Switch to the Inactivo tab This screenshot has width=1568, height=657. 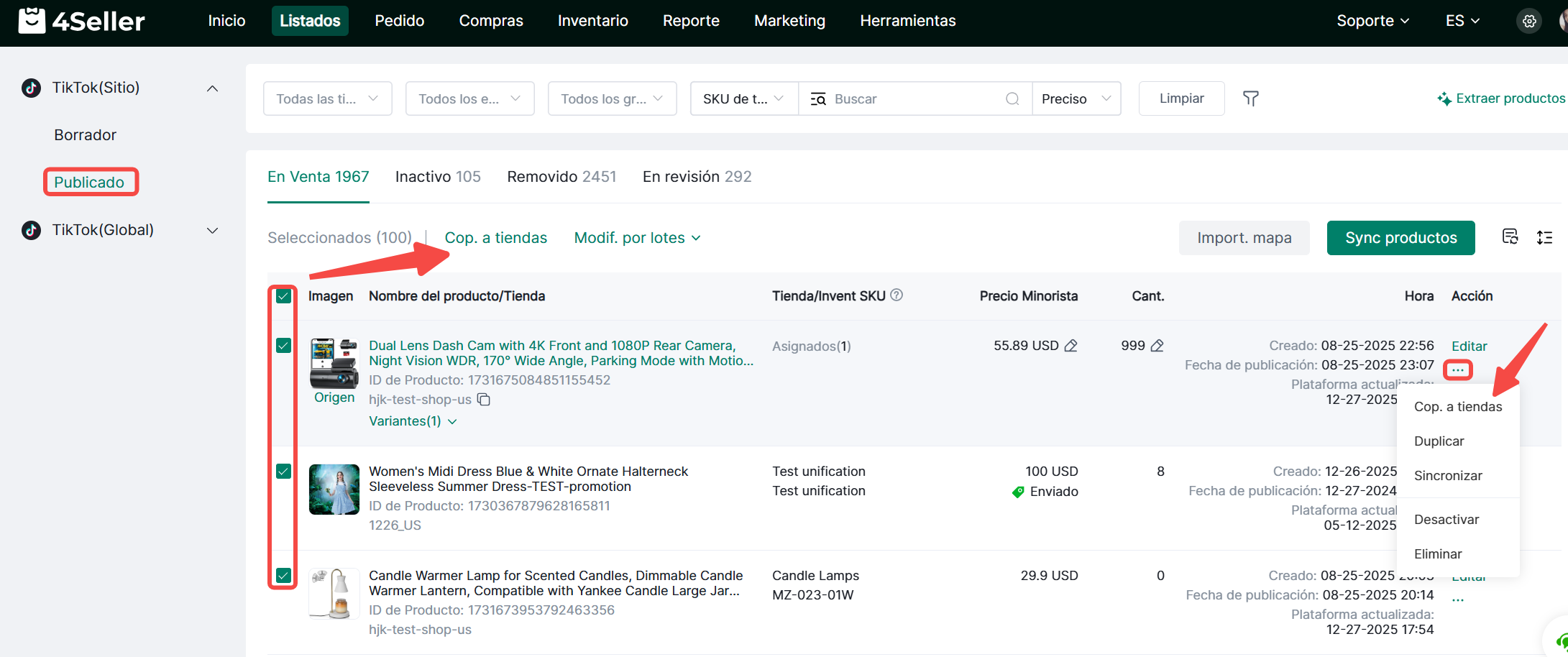pyautogui.click(x=437, y=177)
